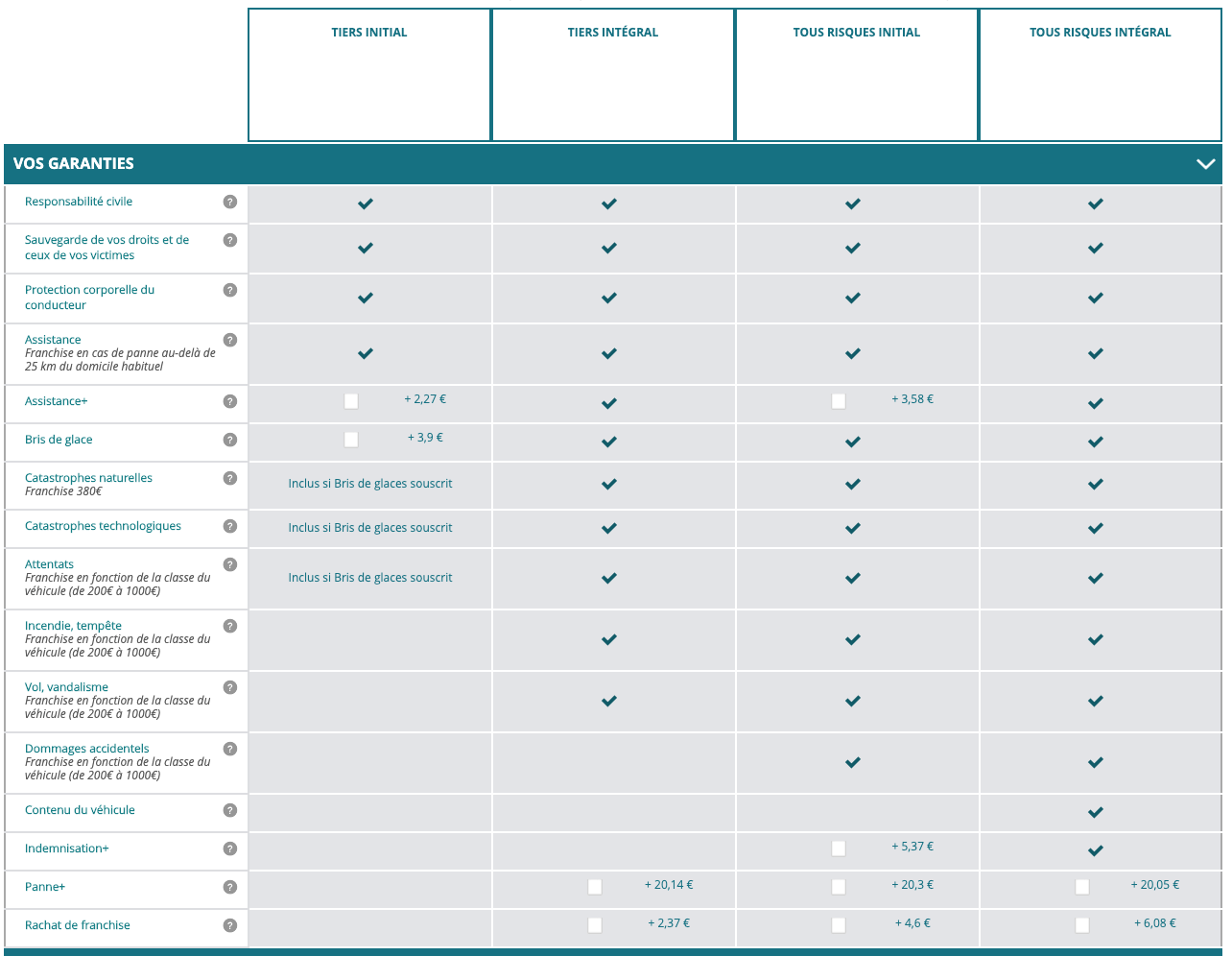Click help icon beside Indemnisation+
The width and height of the screenshot is (1232, 956).
coord(229,848)
